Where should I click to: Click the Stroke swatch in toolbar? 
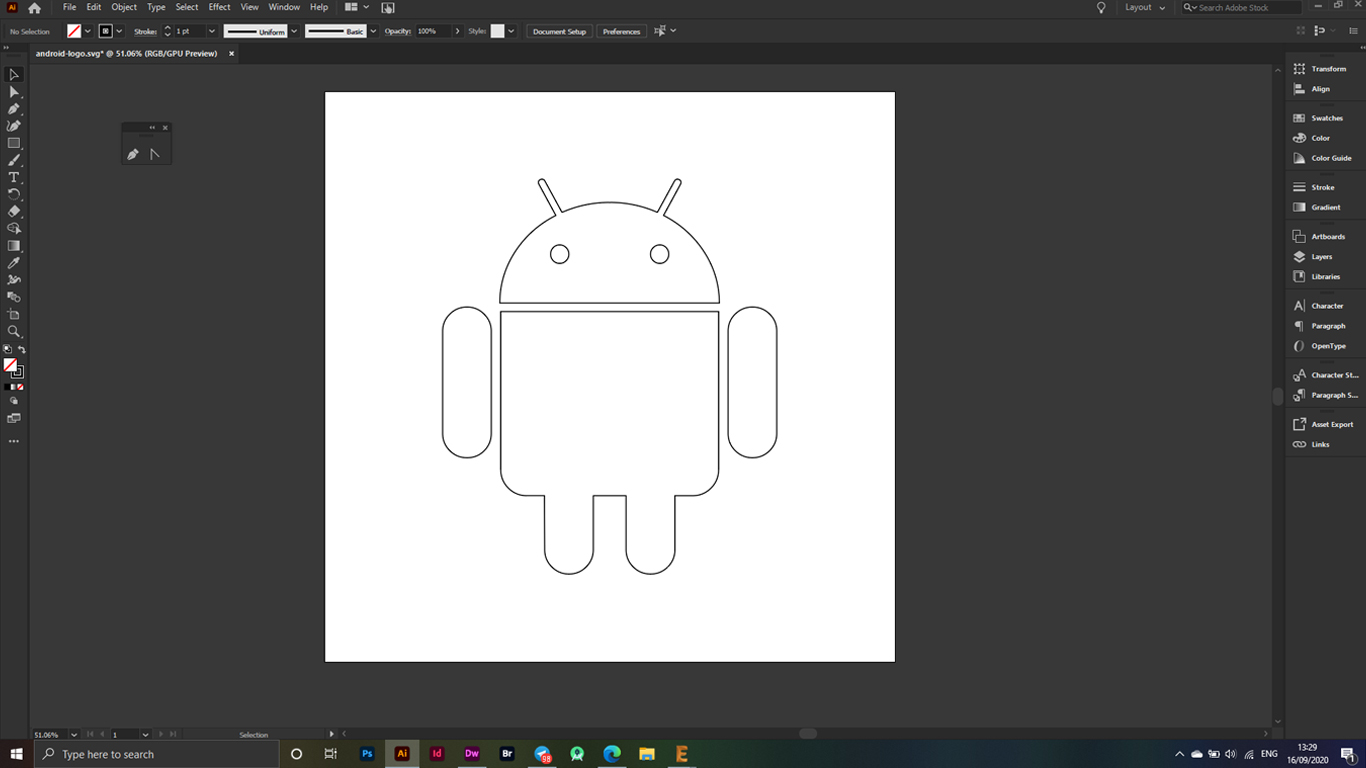[18, 372]
